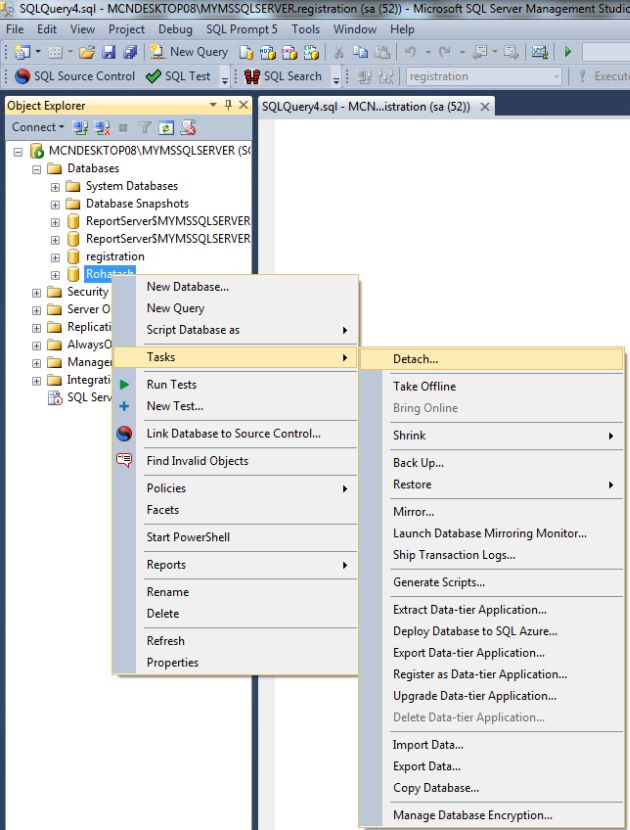
Task: Click Rename in context menu
Action: 167,592
